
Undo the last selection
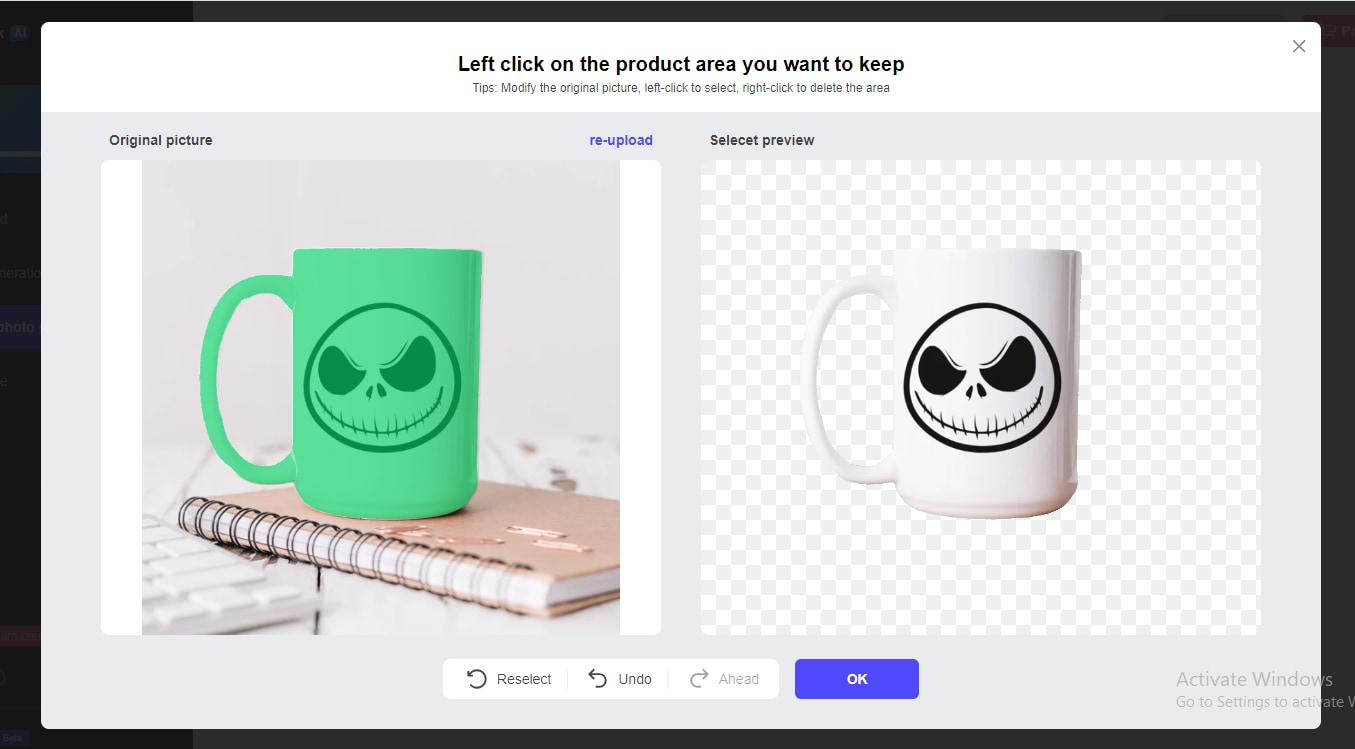point(620,679)
